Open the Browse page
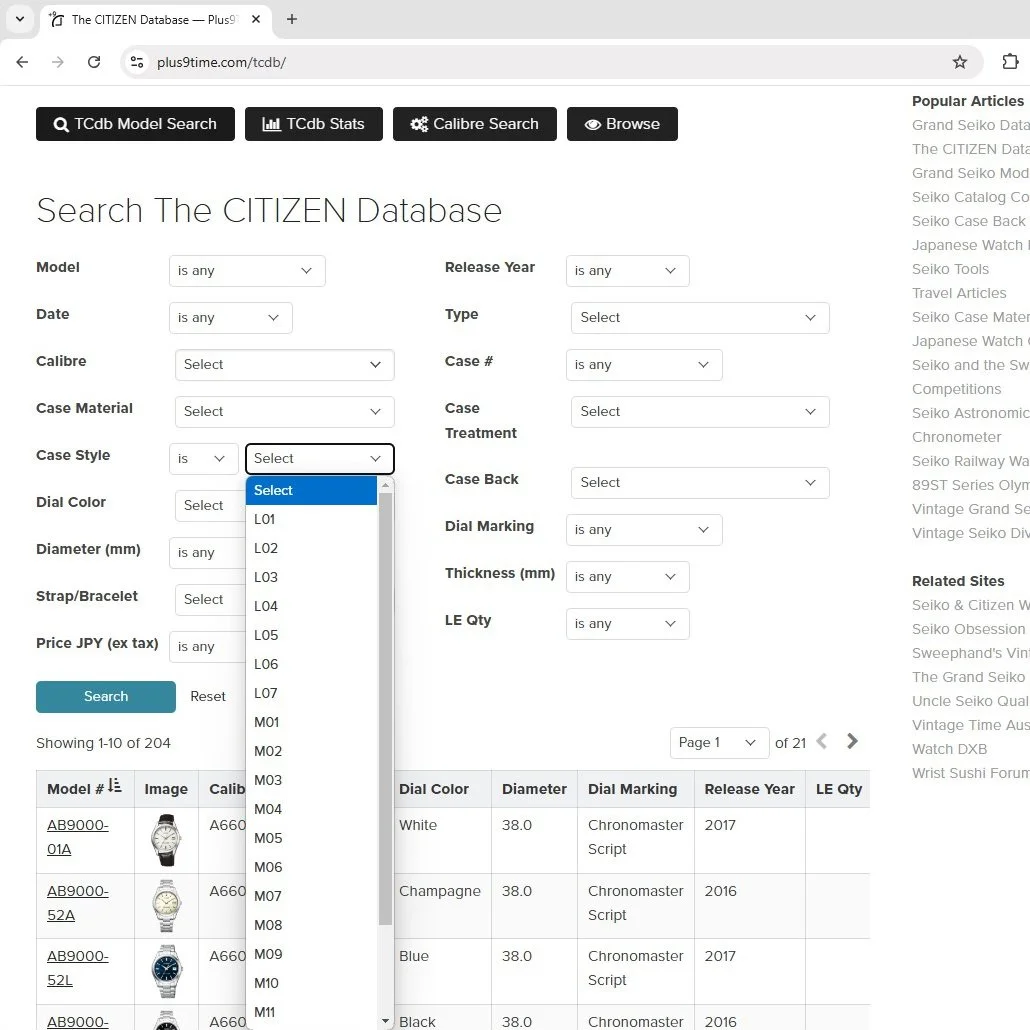Viewport: 1030px width, 1030px height. tap(622, 124)
